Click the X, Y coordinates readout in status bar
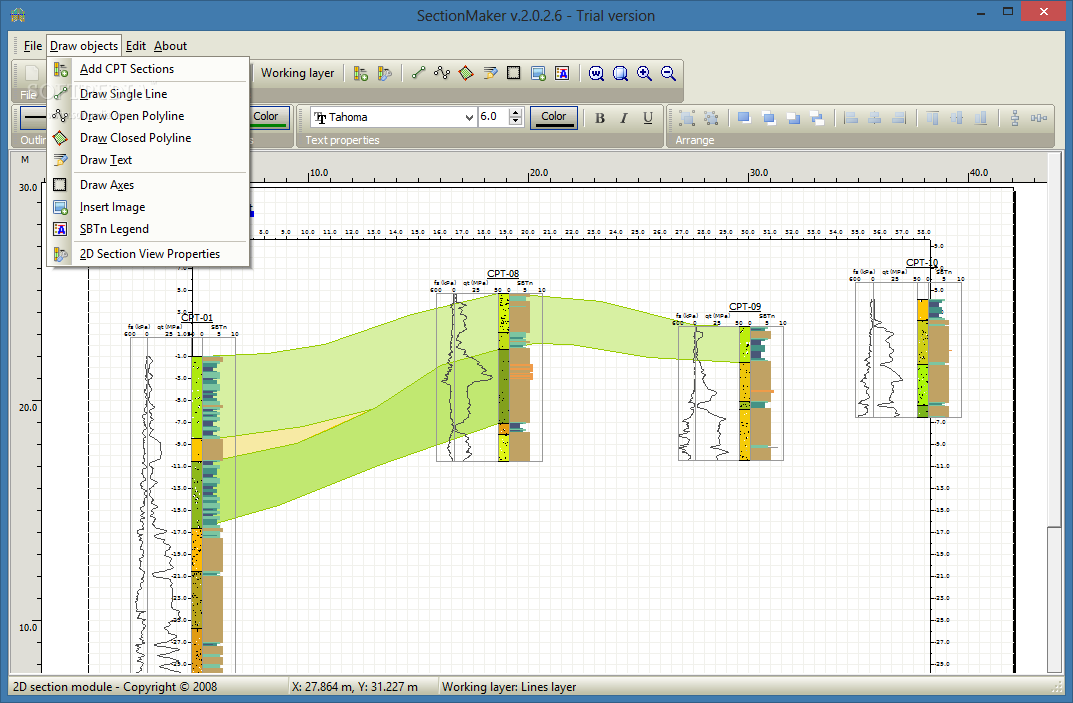This screenshot has height=703, width=1073. [x=354, y=687]
